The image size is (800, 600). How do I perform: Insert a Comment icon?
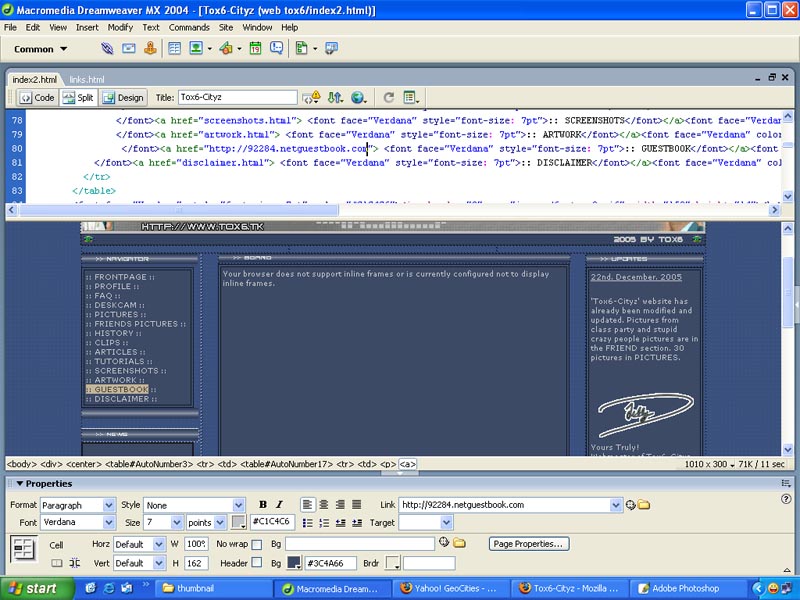tap(277, 48)
